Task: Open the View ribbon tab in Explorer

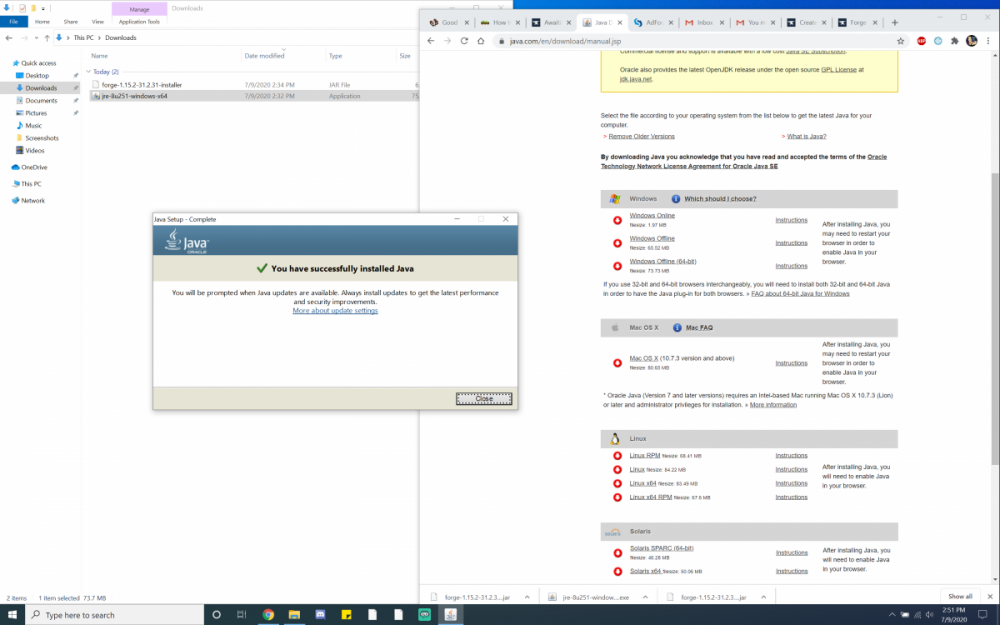Action: 97,21
